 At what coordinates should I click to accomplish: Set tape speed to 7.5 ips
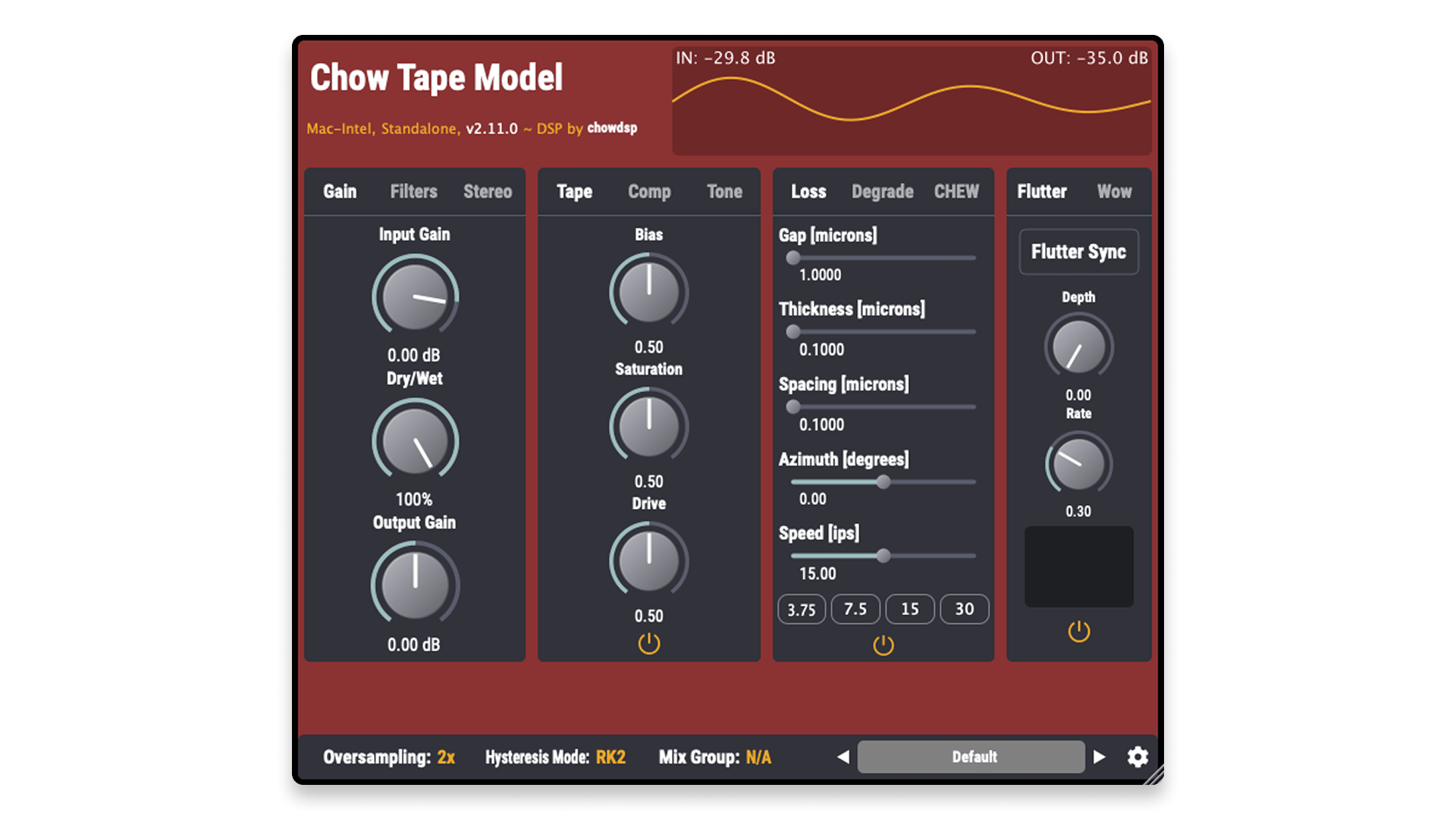tap(855, 610)
